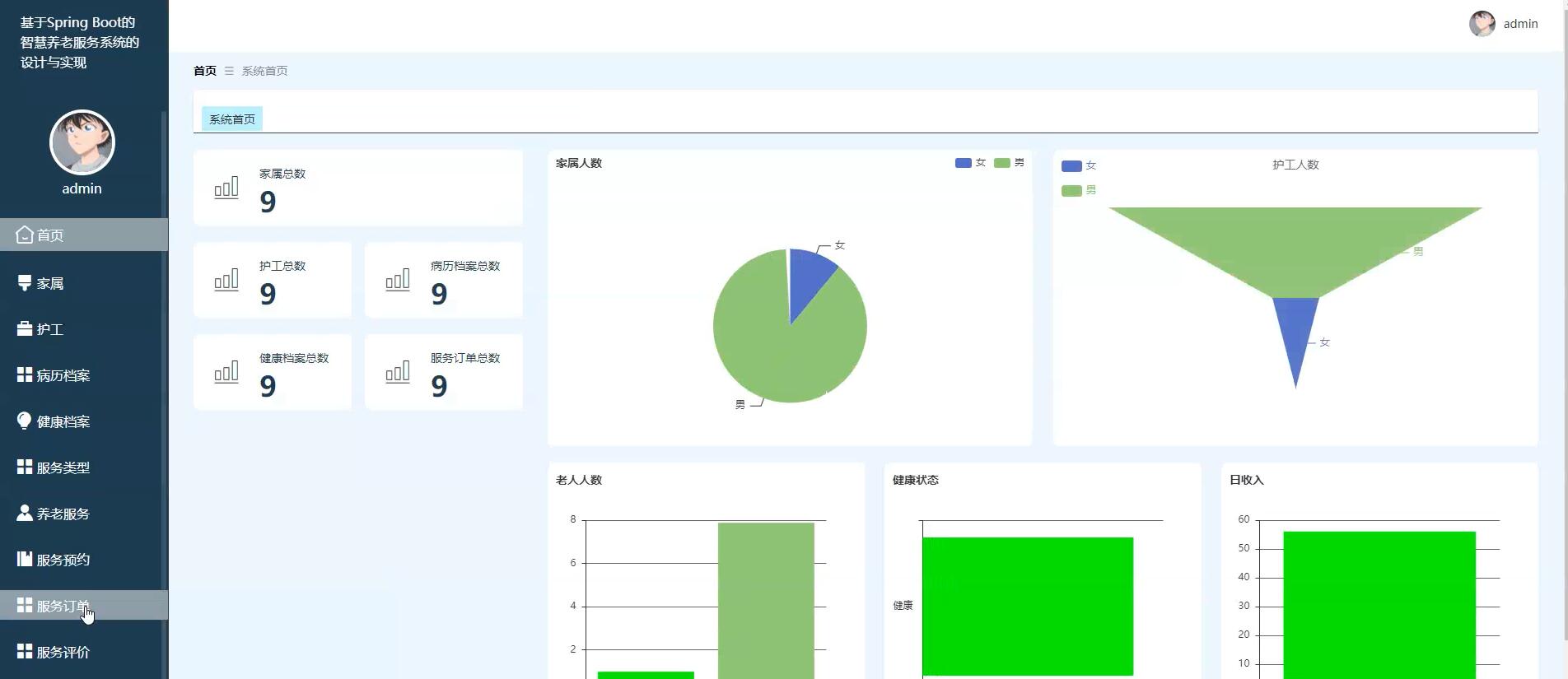Open 家属 via its sidebar icon
This screenshot has width=1568, height=679.
pos(25,282)
